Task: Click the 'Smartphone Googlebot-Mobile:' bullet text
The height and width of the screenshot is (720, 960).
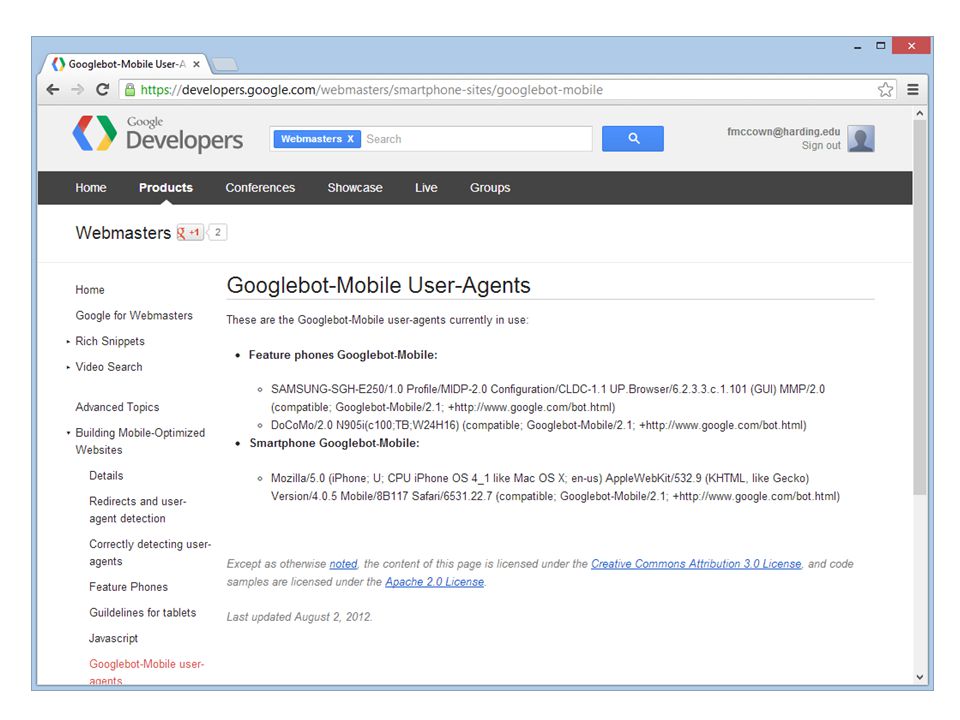Action: (x=334, y=443)
